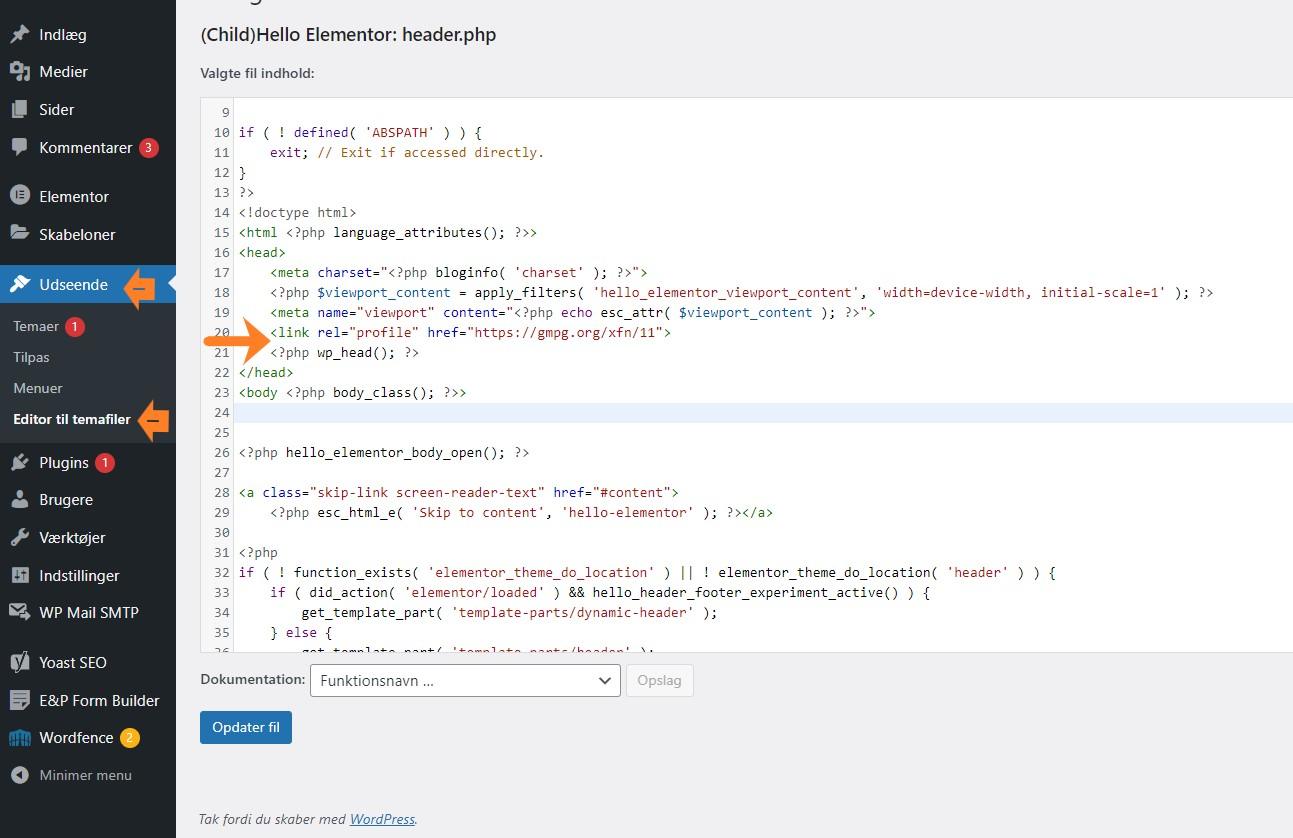Click the Wordfence shield icon

pos(20,738)
